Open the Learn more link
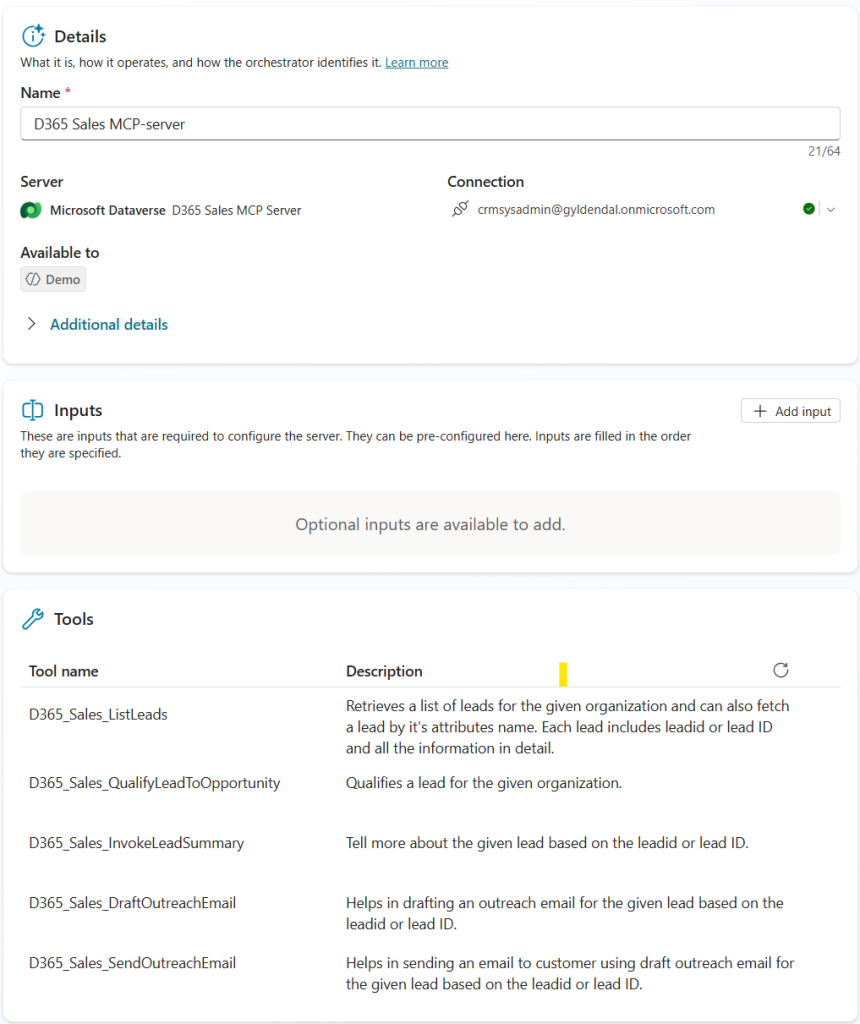 click(x=416, y=62)
